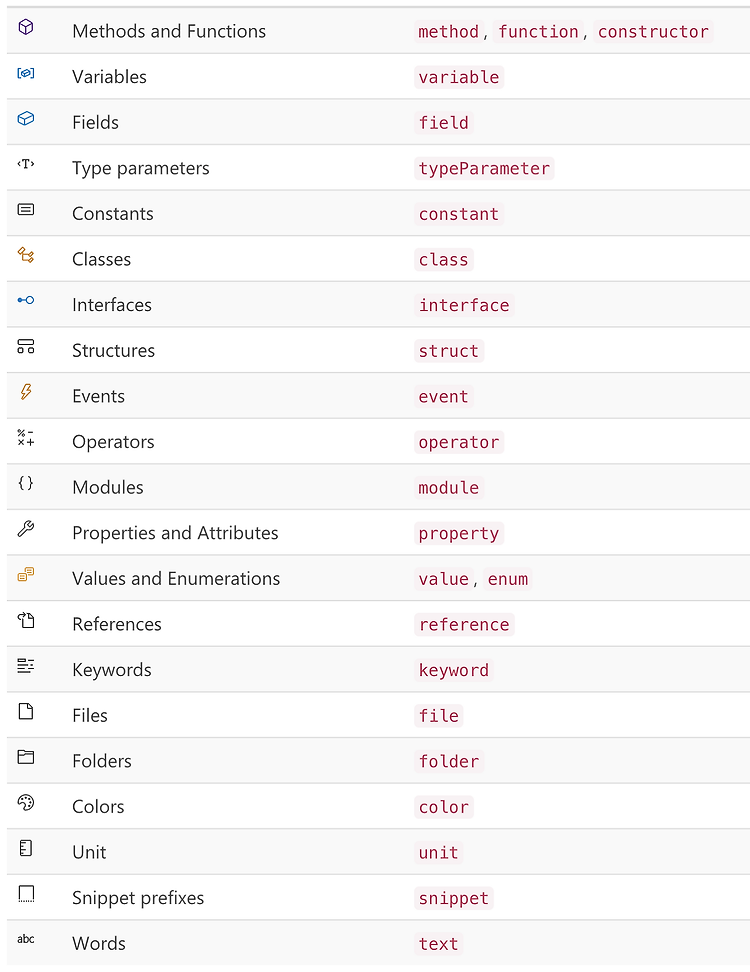Click the orange Events lightning bolt icon
This screenshot has width=750, height=972.
tap(25, 392)
